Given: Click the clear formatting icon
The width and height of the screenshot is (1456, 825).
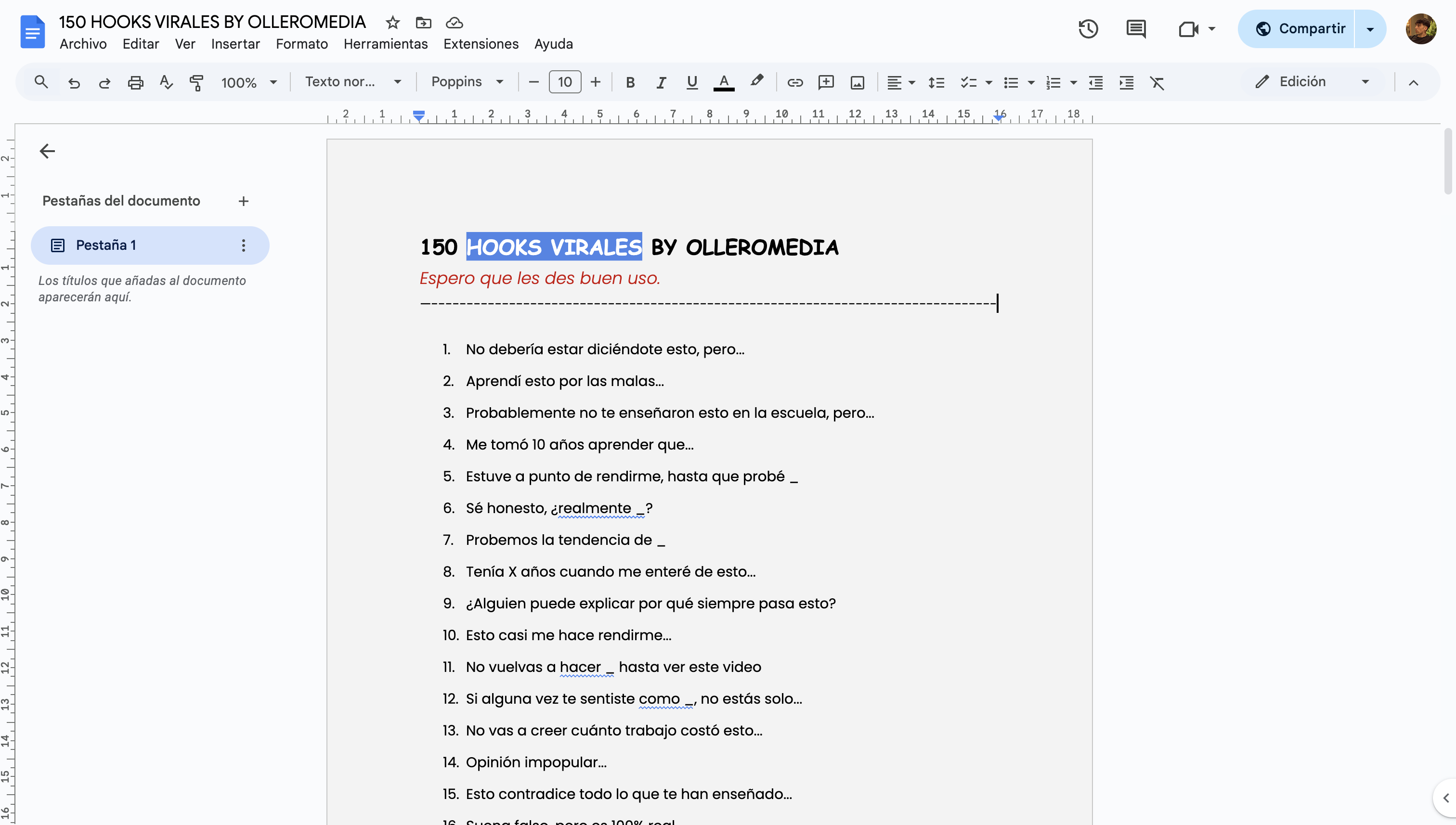Looking at the screenshot, I should point(1157,83).
